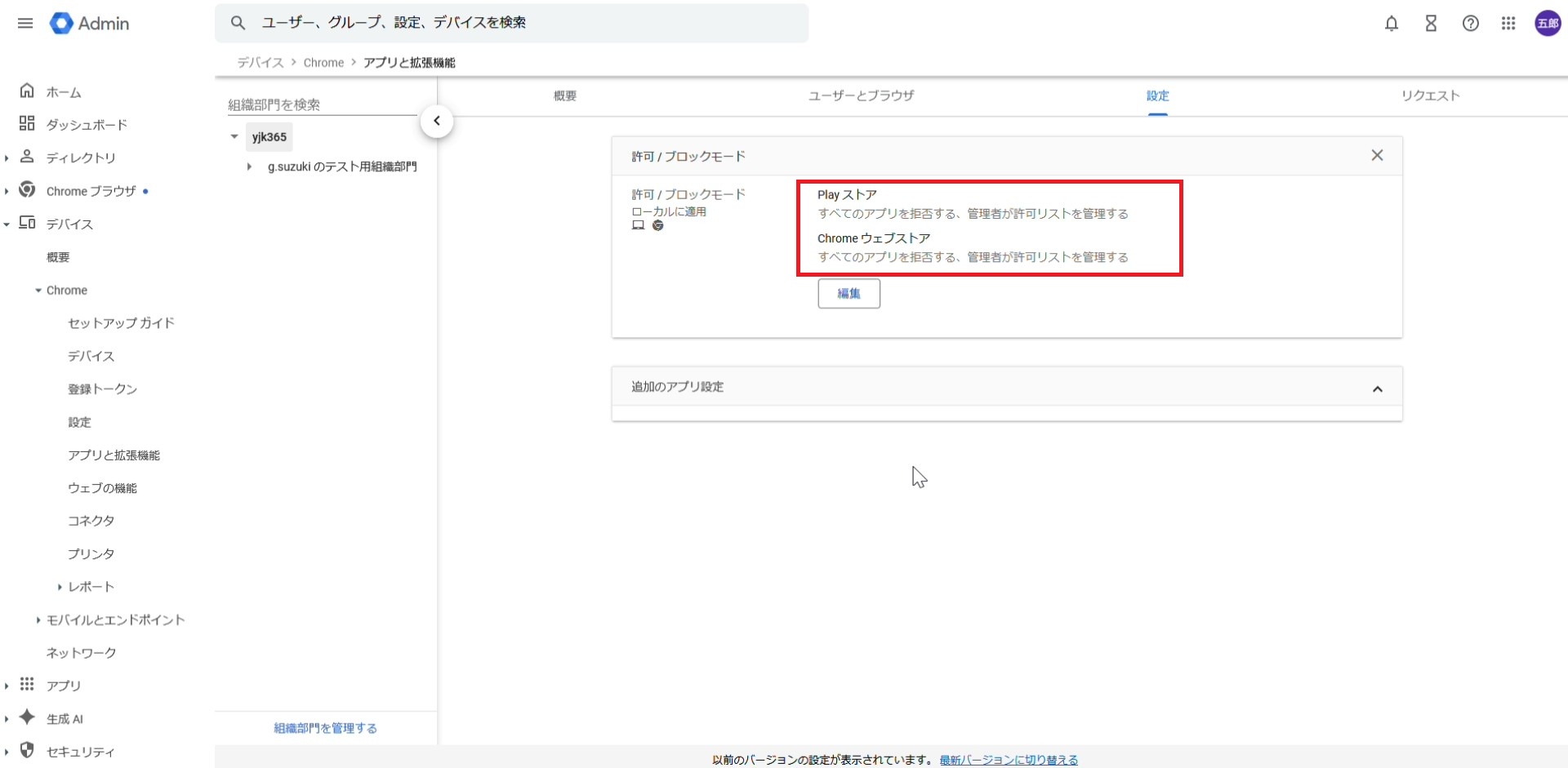
Task: Switch to the ユーザーとブラウザ tab
Action: click(x=861, y=95)
